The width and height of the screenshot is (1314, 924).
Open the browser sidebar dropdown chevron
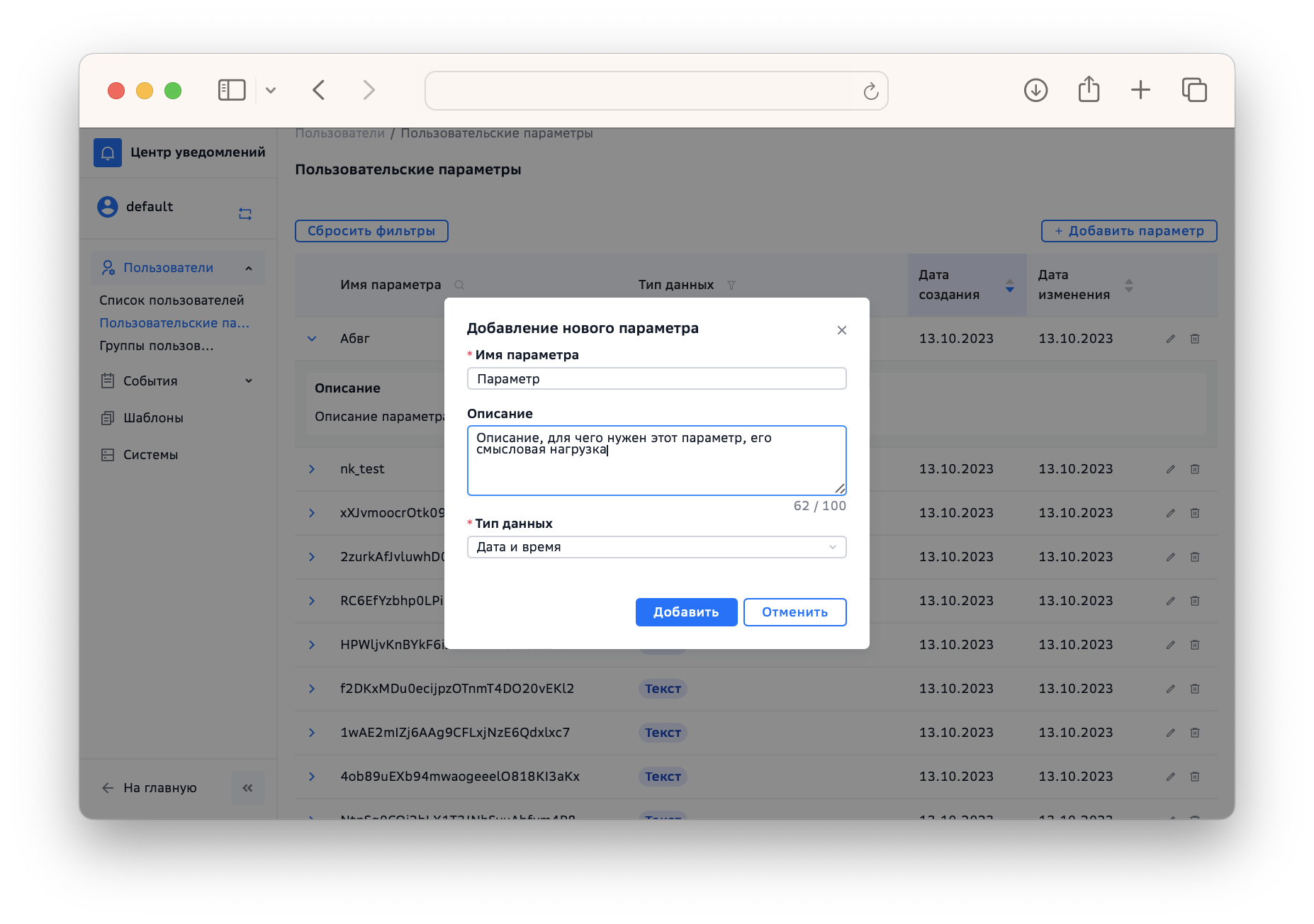271,91
